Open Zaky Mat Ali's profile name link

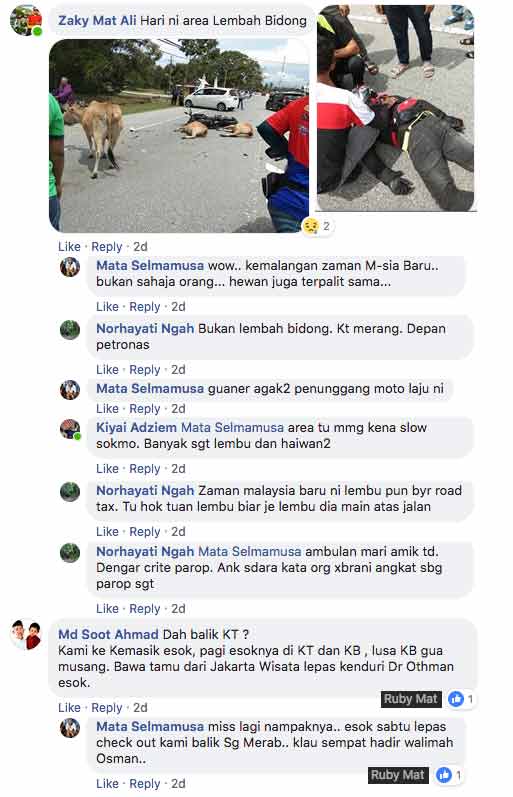click(x=97, y=20)
